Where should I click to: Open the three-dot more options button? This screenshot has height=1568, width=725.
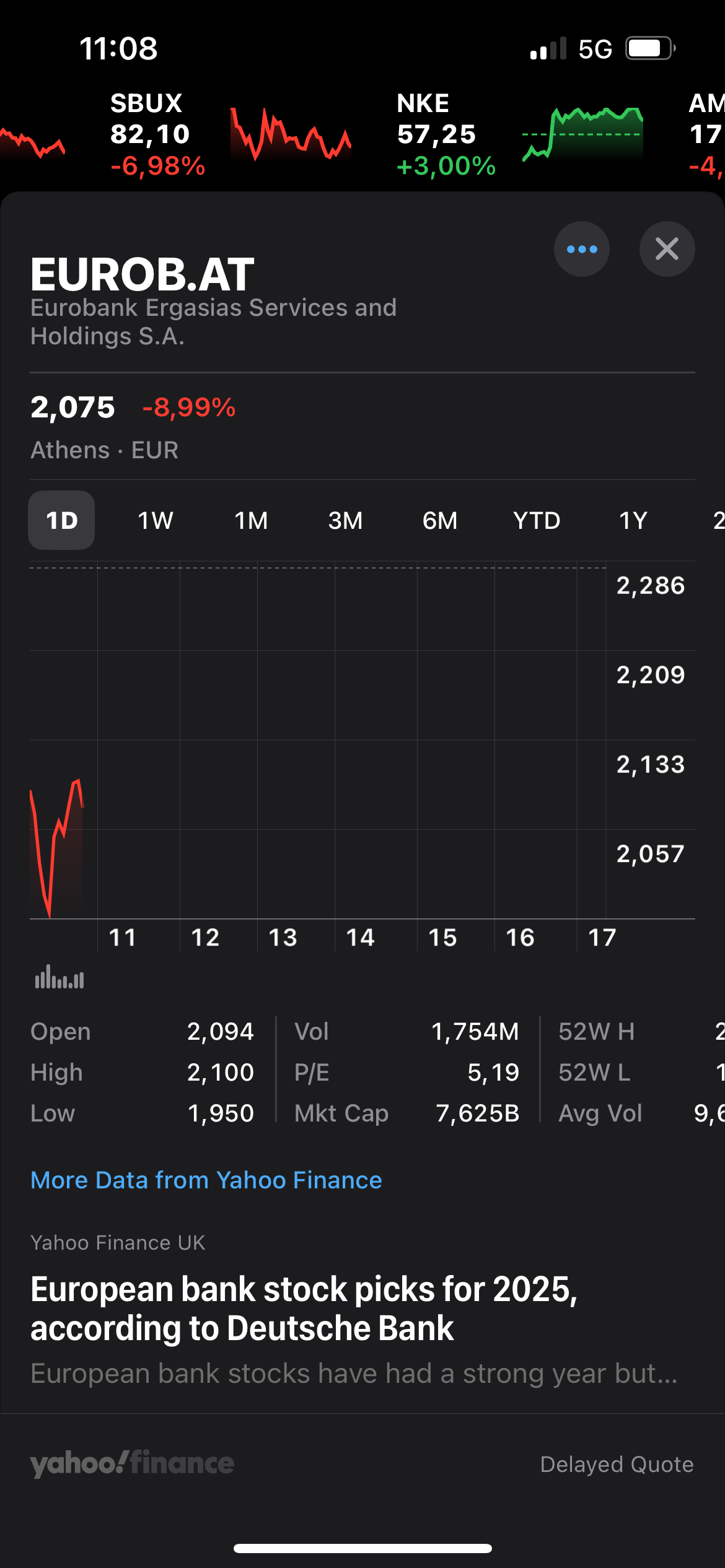[581, 249]
